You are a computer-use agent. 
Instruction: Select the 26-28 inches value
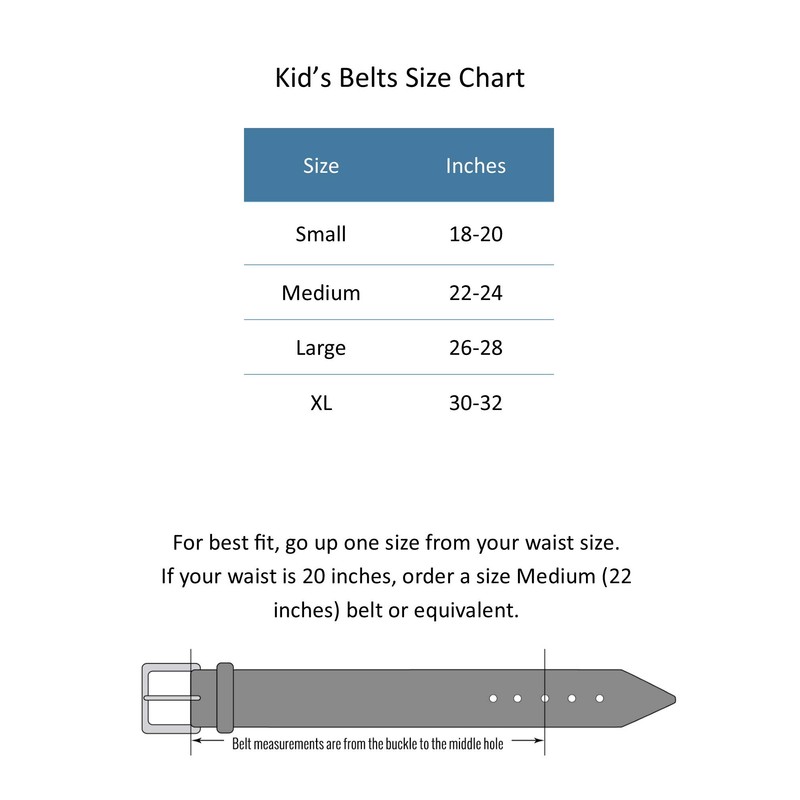click(x=476, y=348)
